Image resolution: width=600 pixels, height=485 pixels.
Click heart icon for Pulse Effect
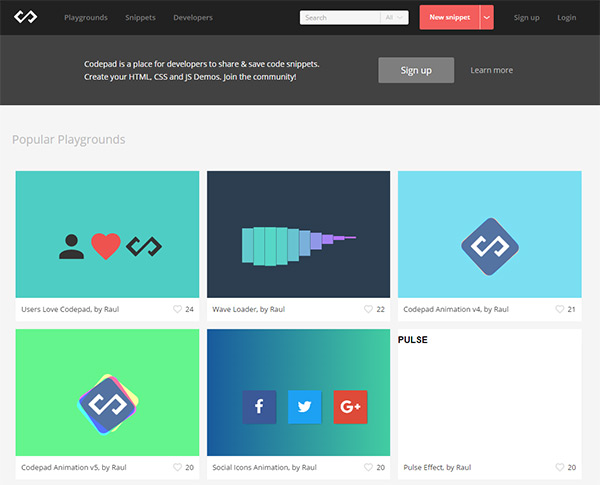(x=560, y=467)
